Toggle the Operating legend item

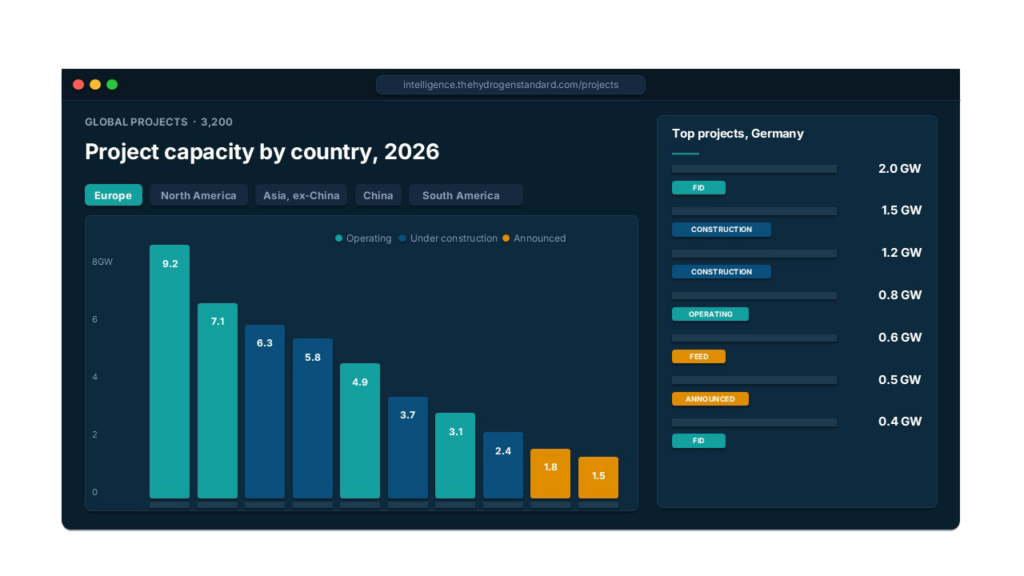pos(364,238)
